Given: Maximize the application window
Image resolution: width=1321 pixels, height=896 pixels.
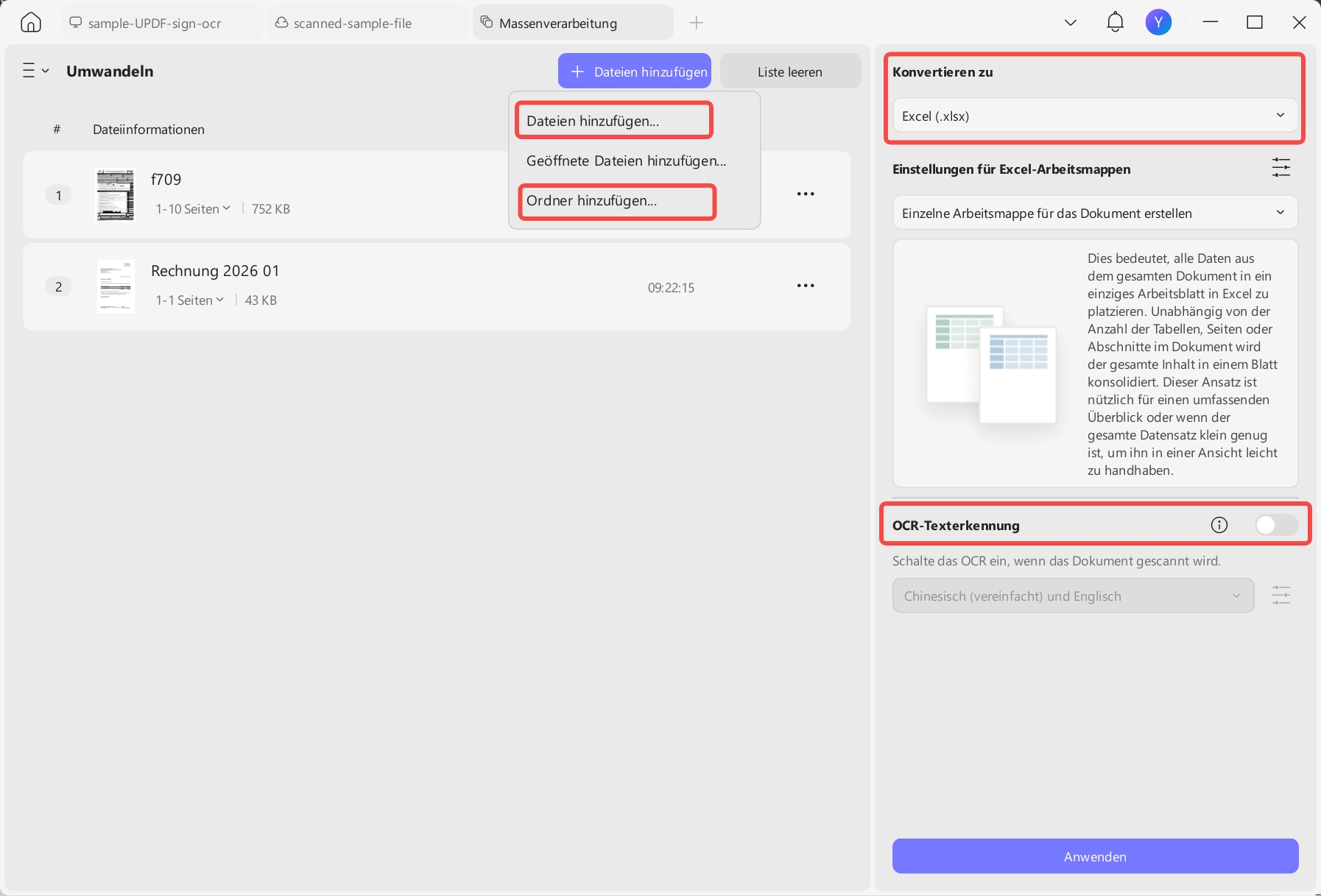Looking at the screenshot, I should coord(1255,23).
